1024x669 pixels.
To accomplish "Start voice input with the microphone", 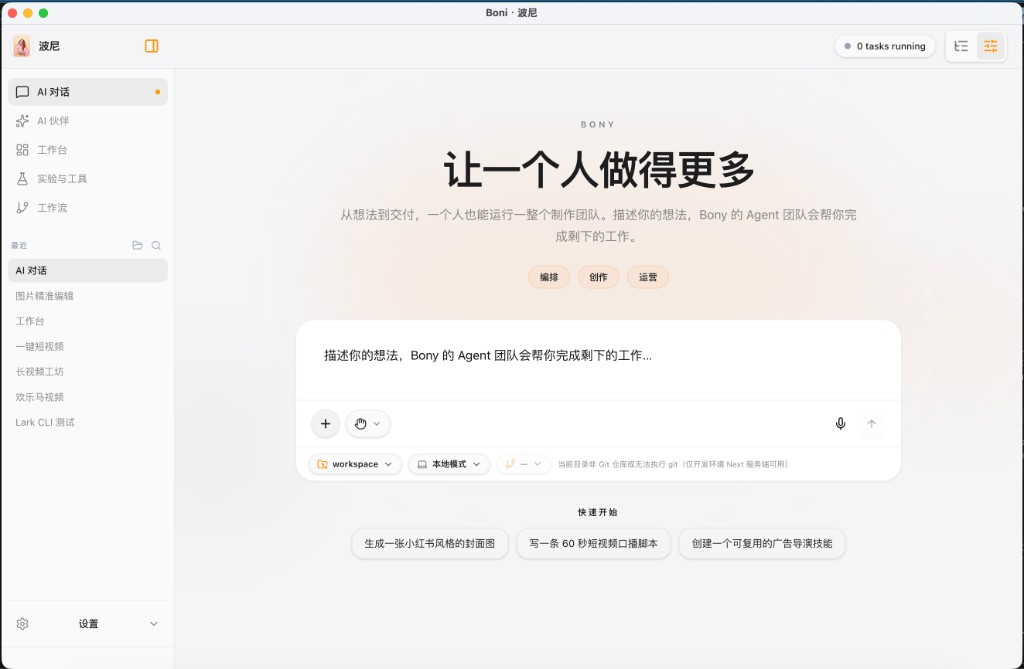I will tap(840, 423).
